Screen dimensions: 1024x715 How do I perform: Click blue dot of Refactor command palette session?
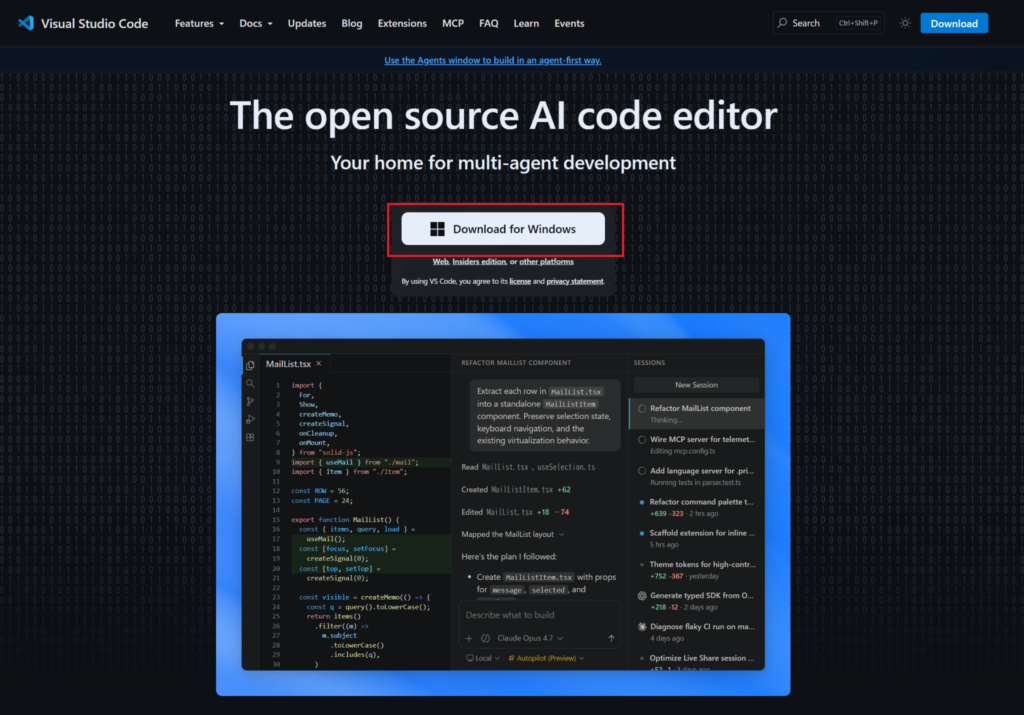(642, 502)
